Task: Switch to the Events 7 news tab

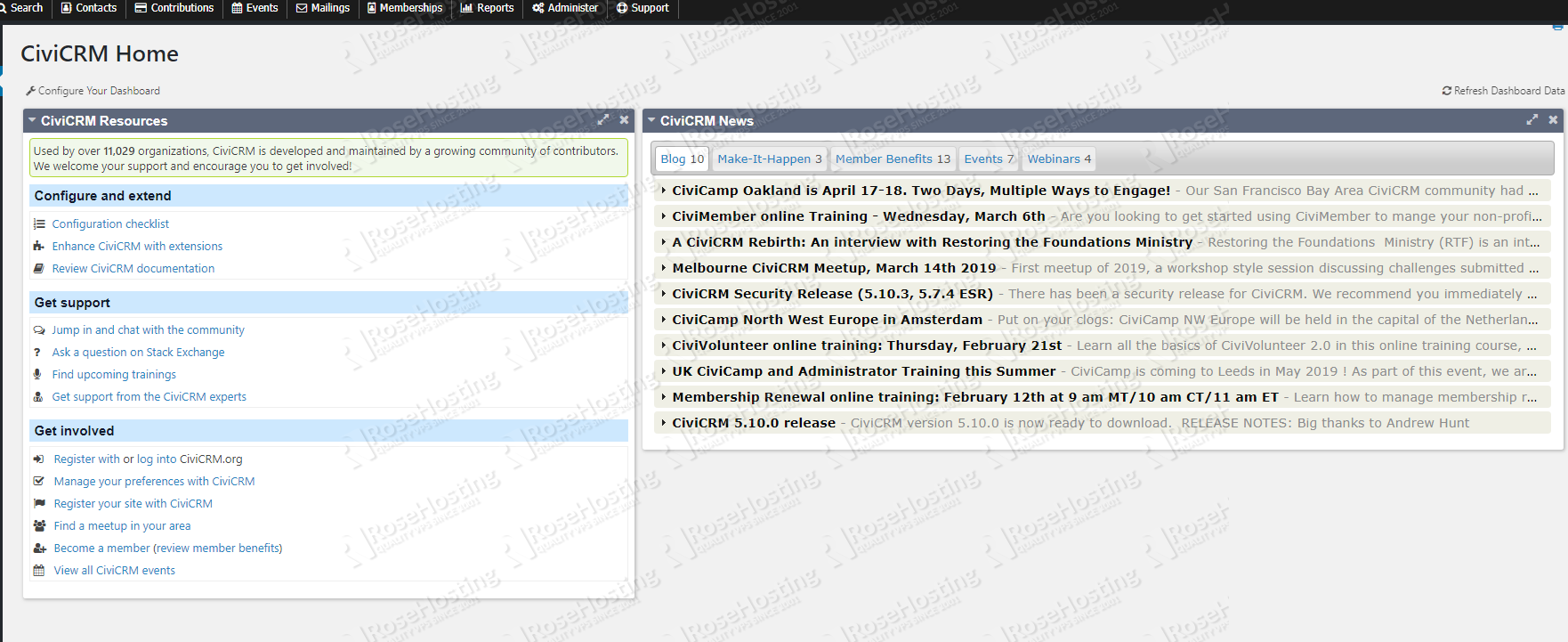Action: (989, 158)
